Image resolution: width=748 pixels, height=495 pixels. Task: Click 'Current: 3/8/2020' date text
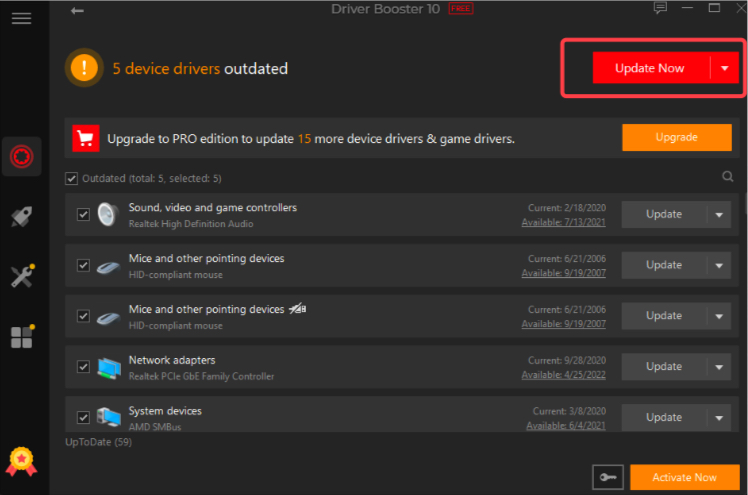[x=569, y=411]
